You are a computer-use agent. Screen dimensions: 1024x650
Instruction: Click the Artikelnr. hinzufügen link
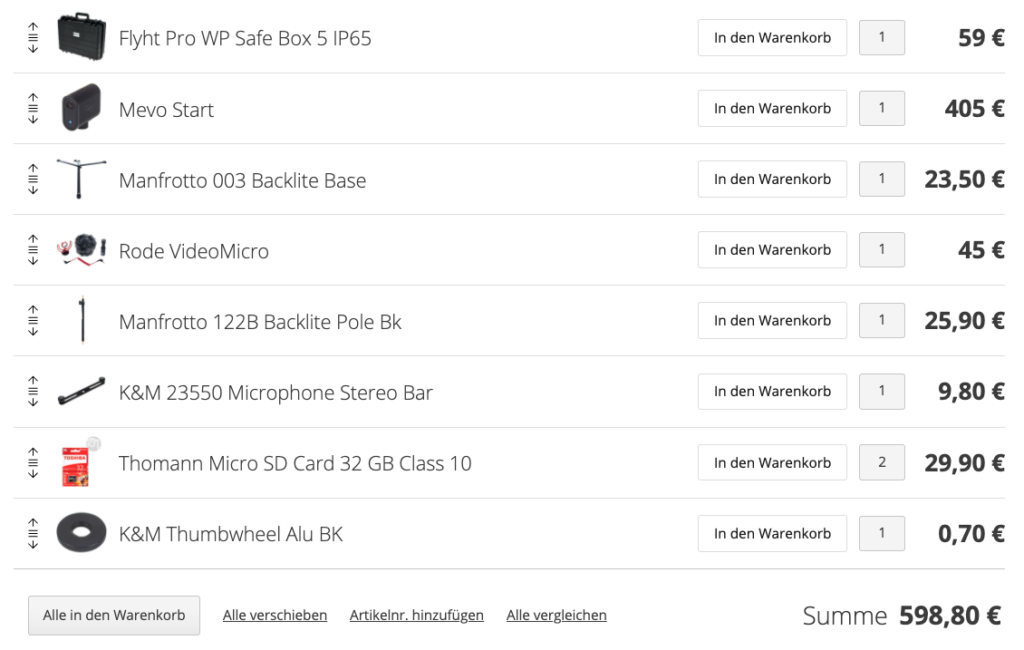pyautogui.click(x=417, y=615)
